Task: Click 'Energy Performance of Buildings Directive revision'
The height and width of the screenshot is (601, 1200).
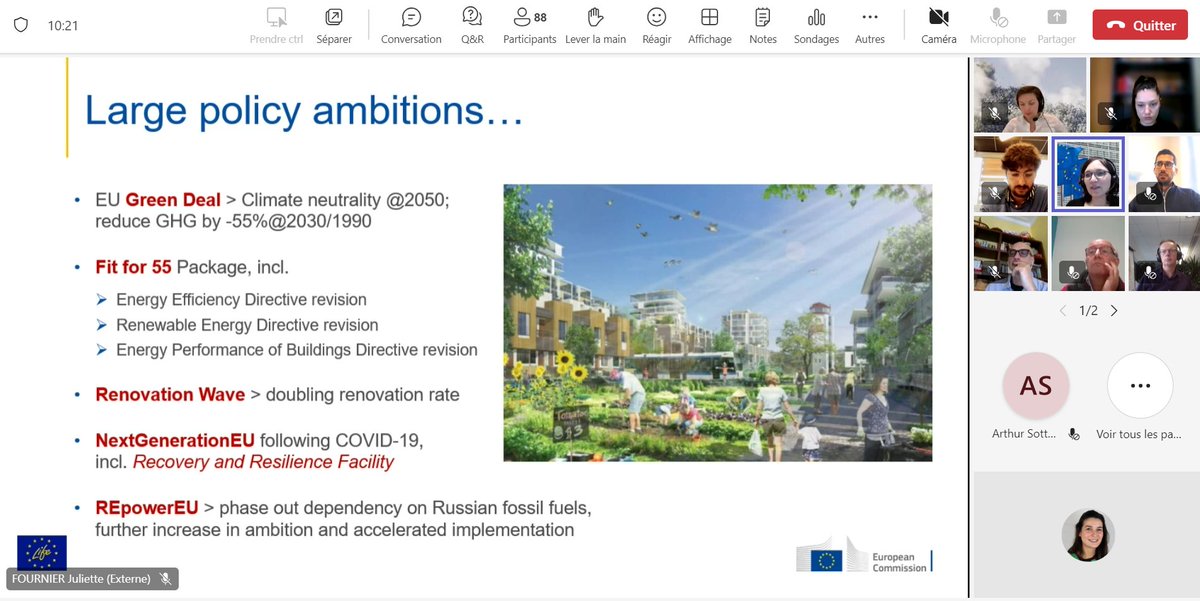Action: click(297, 350)
